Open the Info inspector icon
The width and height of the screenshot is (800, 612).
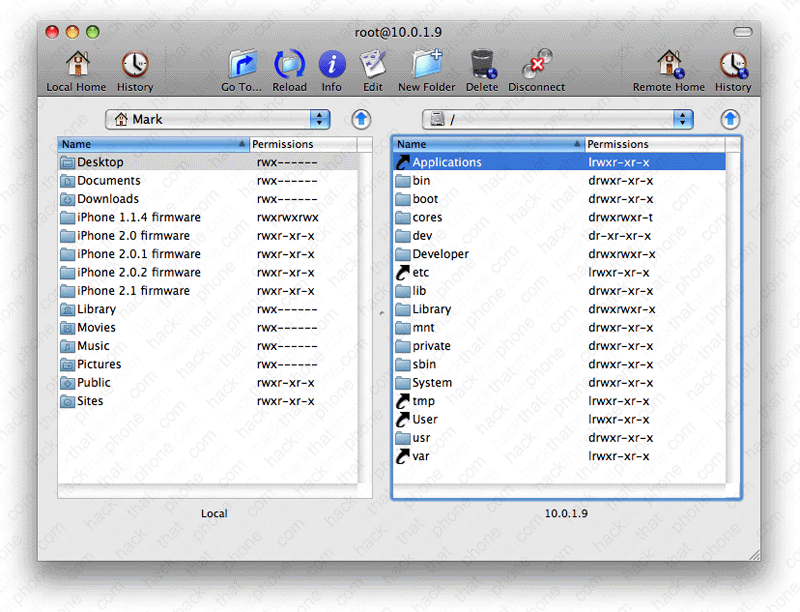(332, 66)
